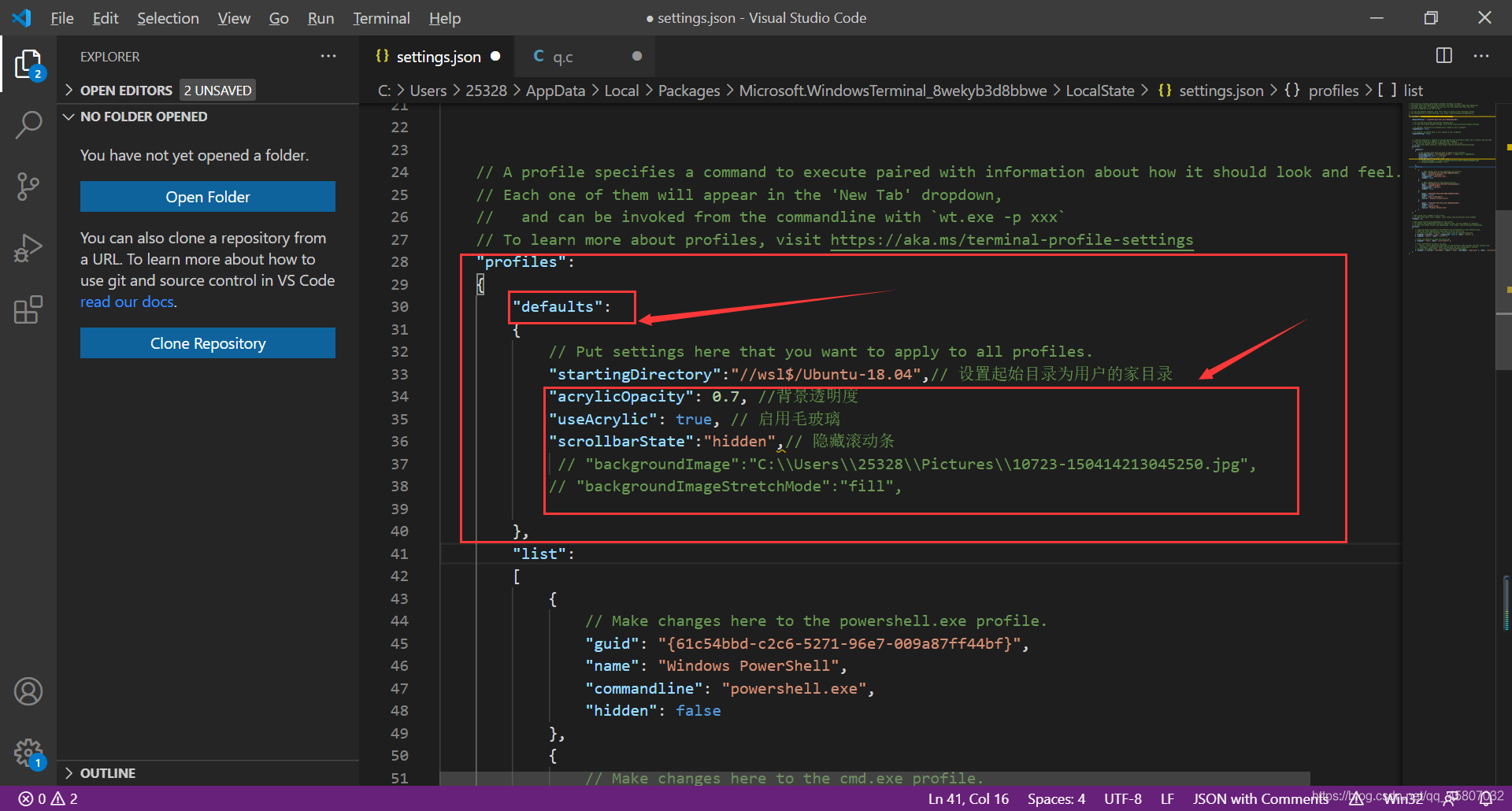Open the terminal-profile-settings URL in code

1012,240
